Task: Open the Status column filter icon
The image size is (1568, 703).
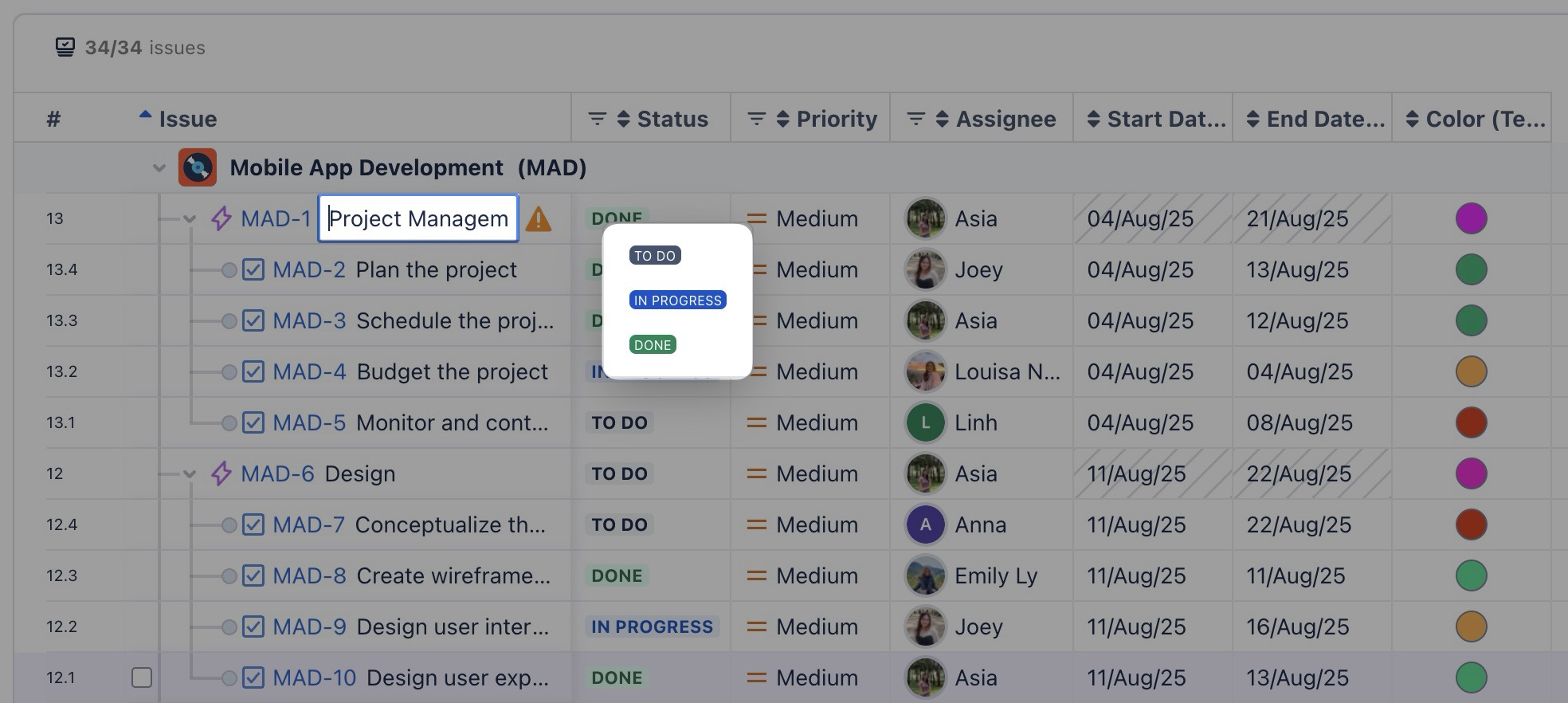Action: (x=597, y=119)
